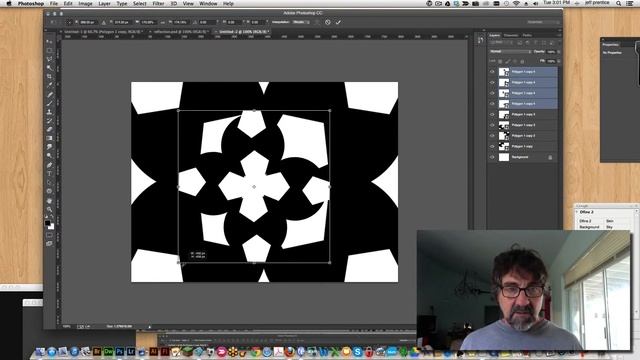Switch to the Channels panel tab
Viewport: 640px width, 360px height.
[511, 36]
